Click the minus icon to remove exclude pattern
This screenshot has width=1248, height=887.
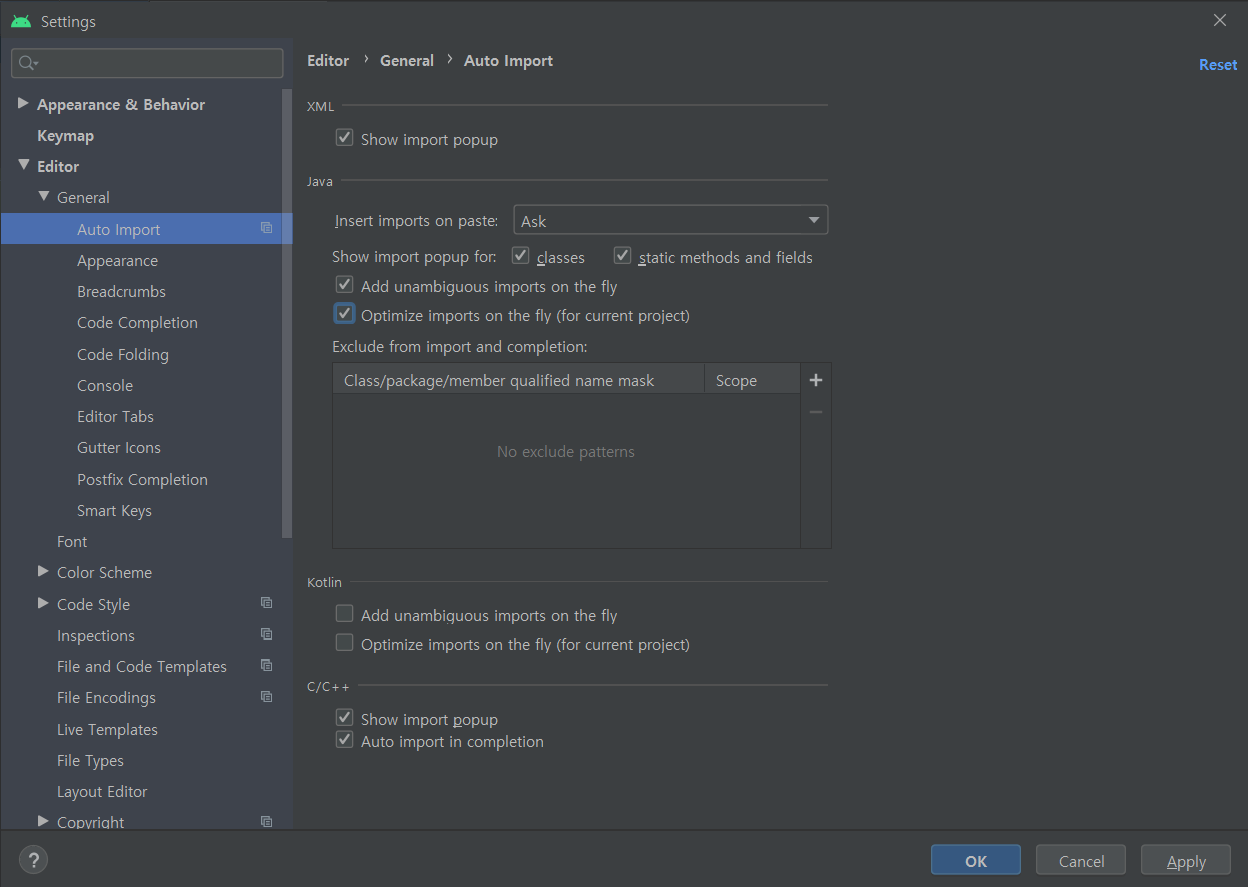pos(816,412)
